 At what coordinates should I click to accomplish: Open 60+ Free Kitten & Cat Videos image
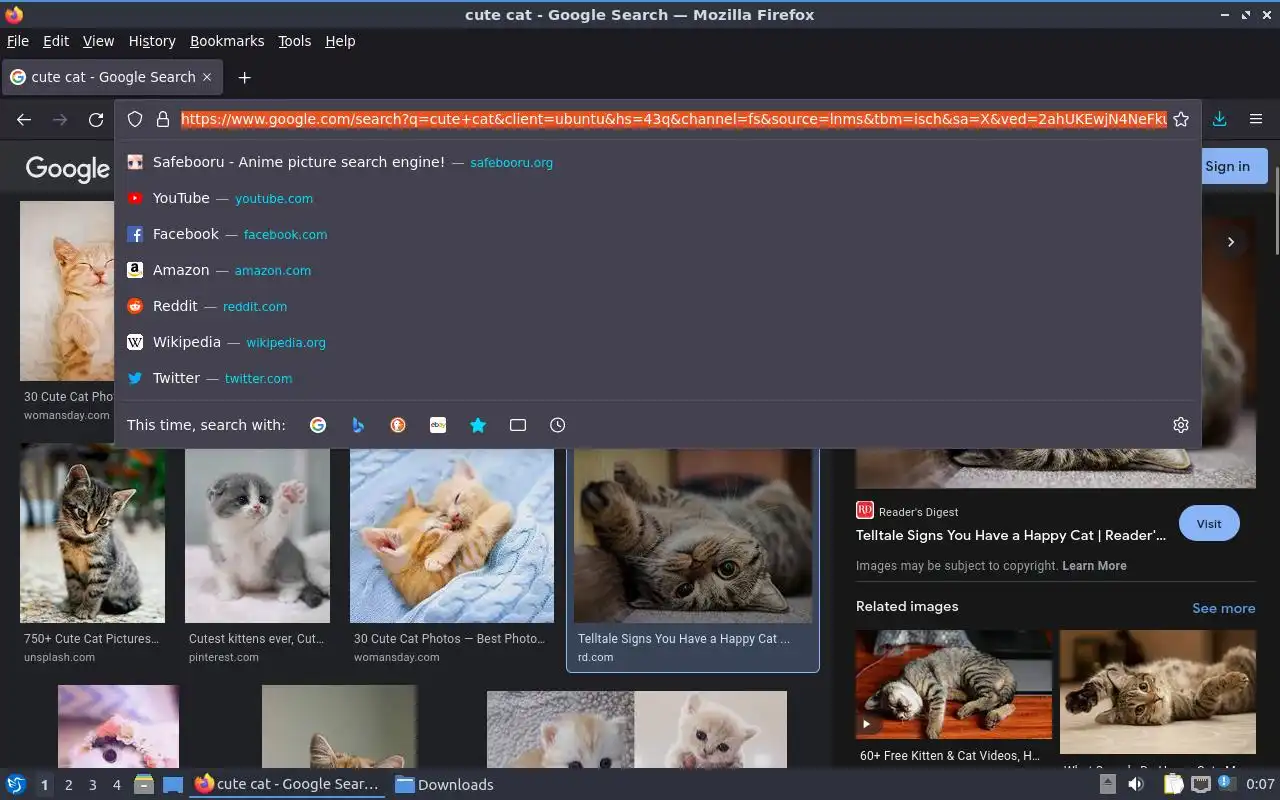[953, 685]
